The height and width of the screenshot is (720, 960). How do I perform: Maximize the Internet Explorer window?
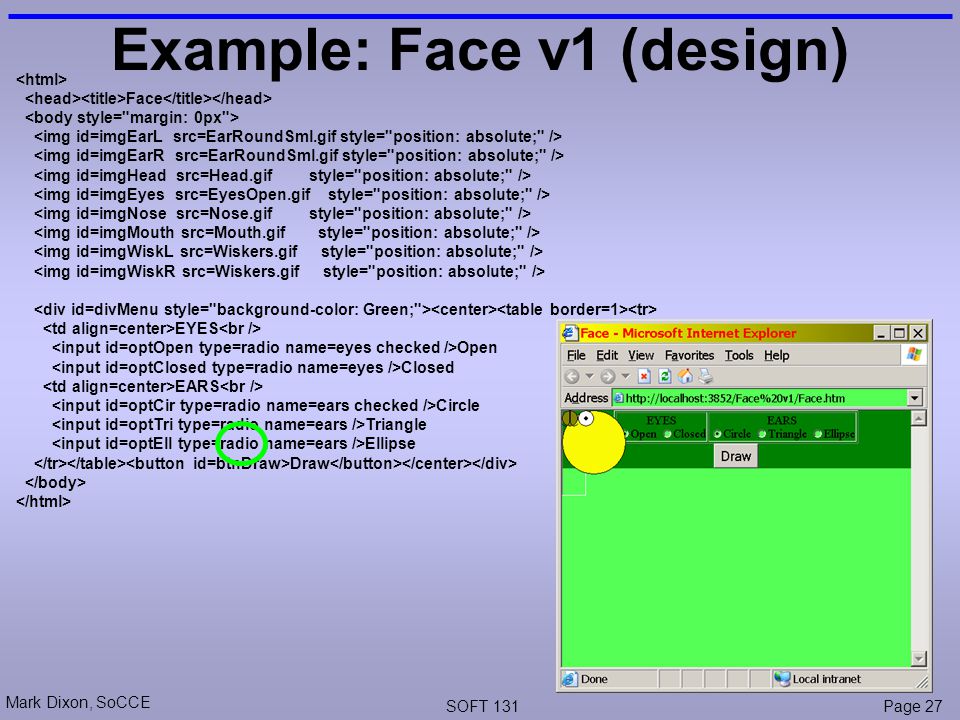click(x=899, y=333)
